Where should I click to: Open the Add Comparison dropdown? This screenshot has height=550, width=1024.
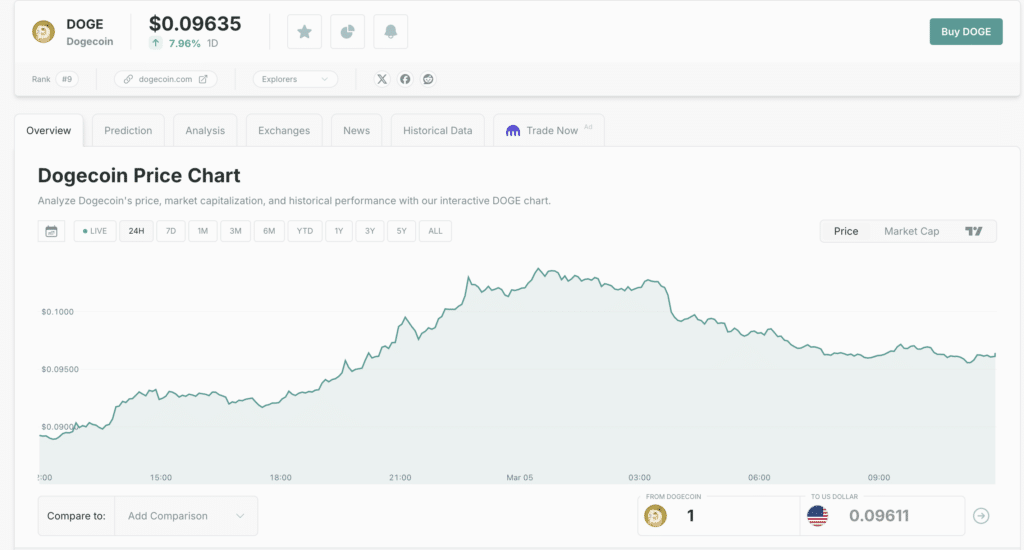(185, 516)
